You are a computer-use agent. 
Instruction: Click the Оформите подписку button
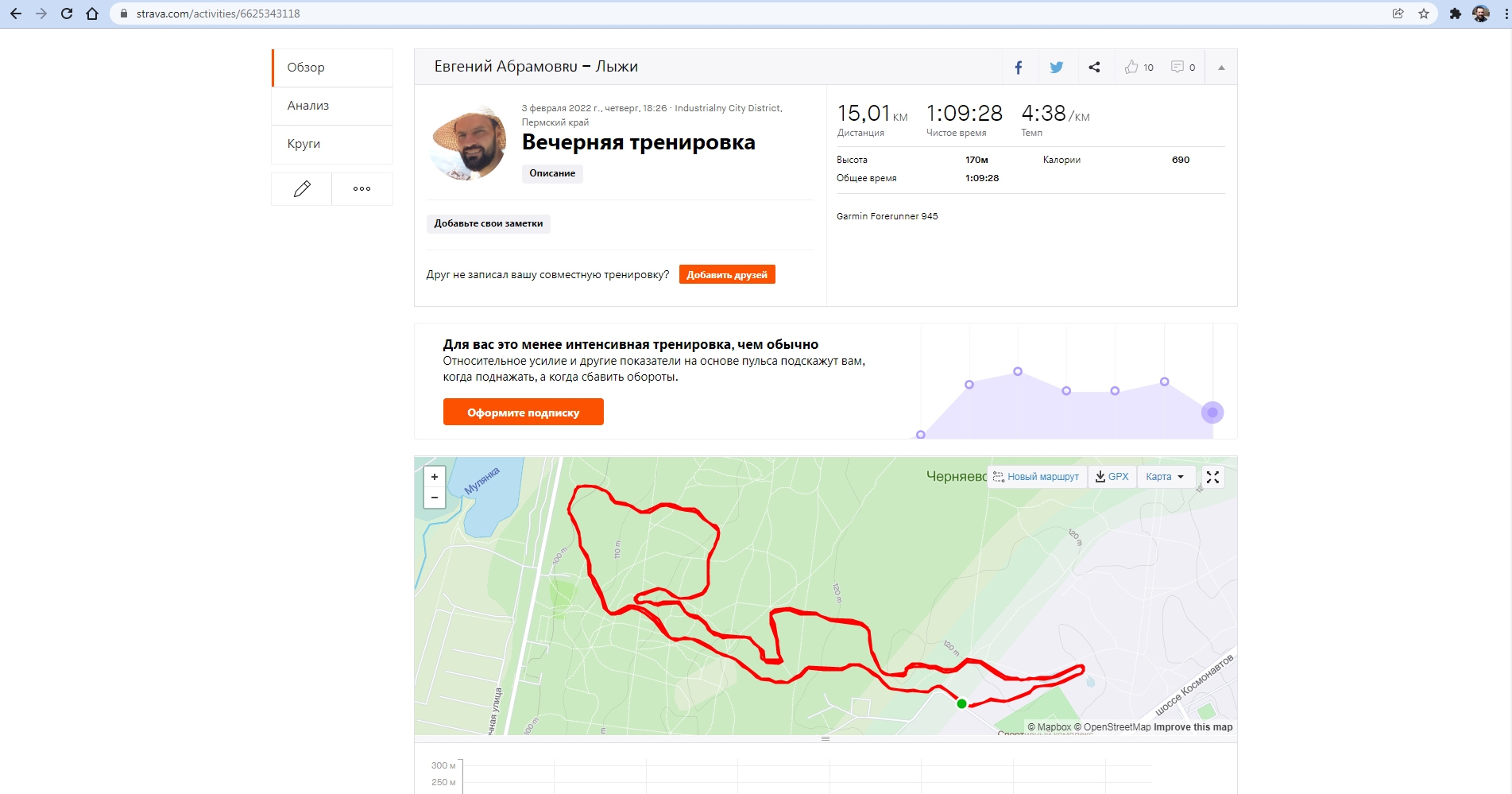point(524,412)
